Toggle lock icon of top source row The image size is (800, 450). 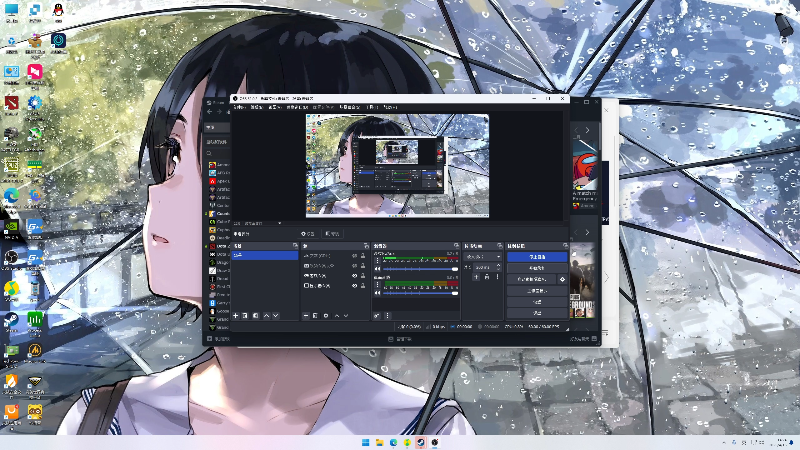[363, 256]
